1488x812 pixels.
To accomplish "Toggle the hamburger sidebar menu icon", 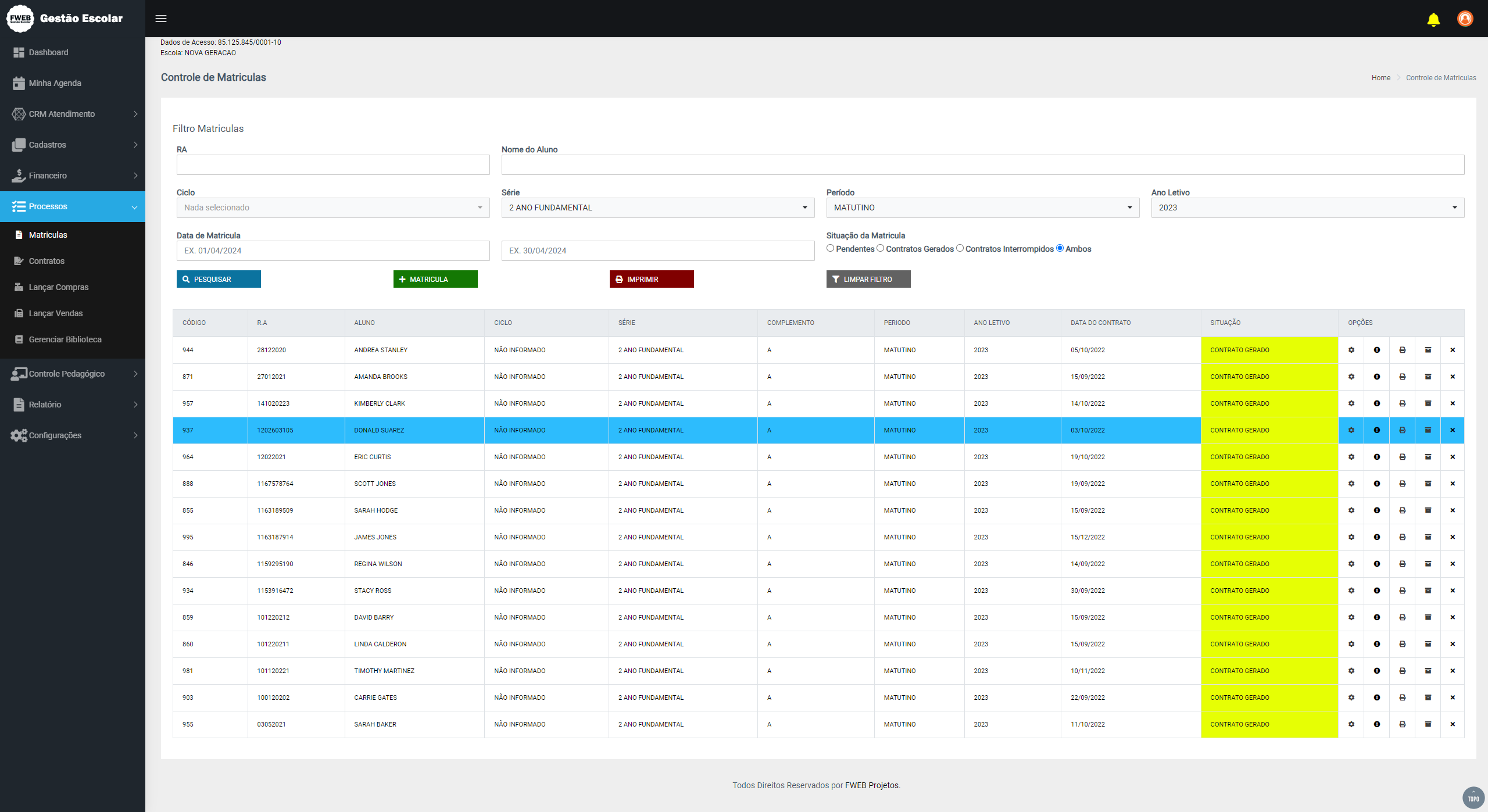I will (161, 19).
